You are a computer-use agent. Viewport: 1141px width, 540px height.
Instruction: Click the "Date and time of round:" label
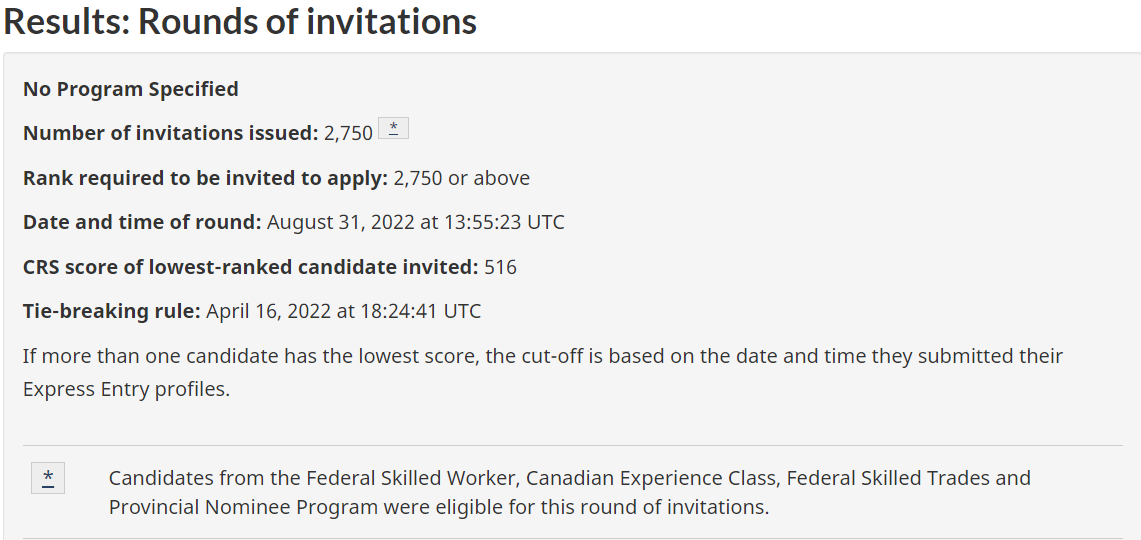coord(142,222)
